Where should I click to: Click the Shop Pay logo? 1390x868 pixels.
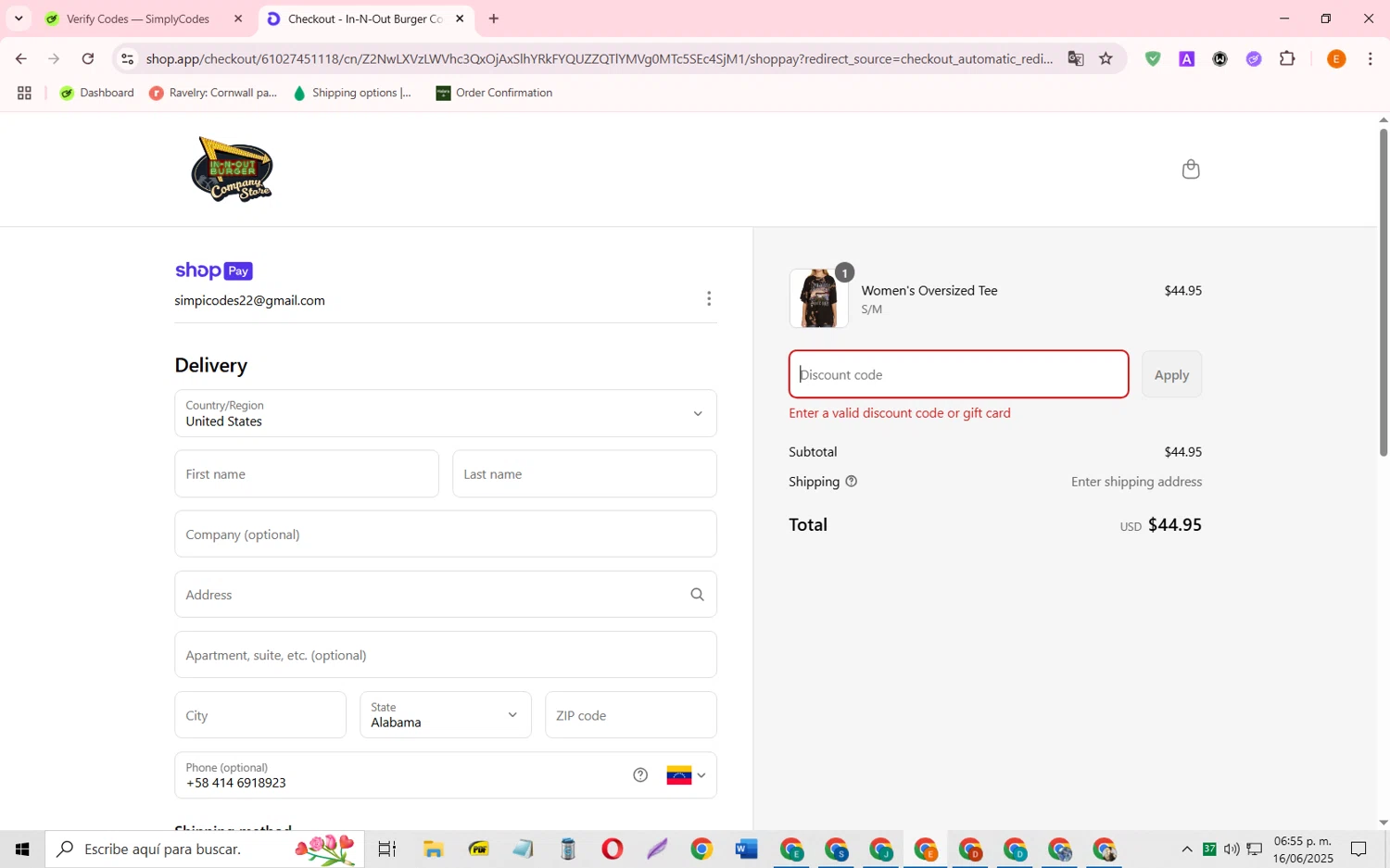(214, 270)
